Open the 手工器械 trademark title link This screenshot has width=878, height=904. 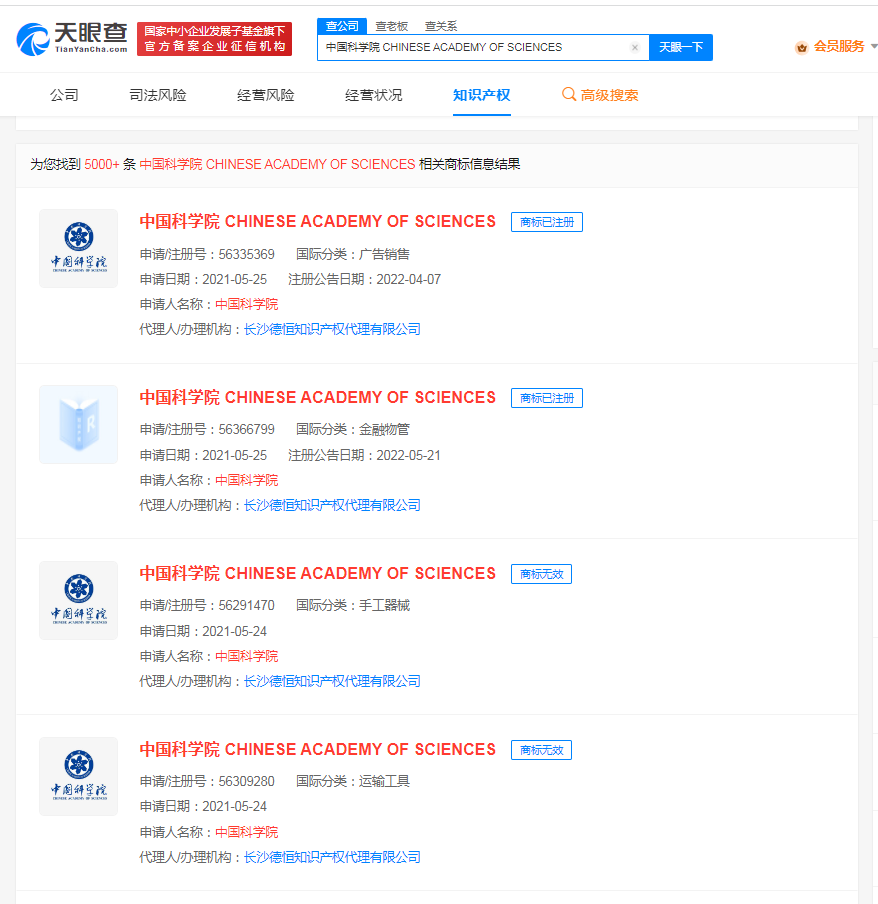point(318,573)
